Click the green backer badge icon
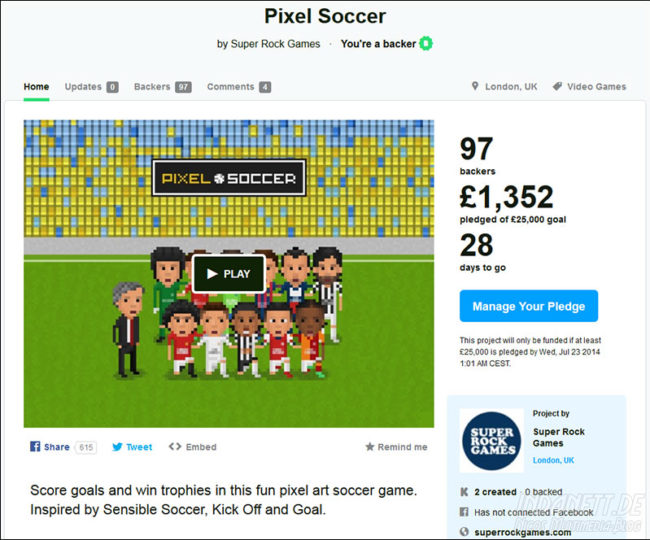 pyautogui.click(x=426, y=44)
